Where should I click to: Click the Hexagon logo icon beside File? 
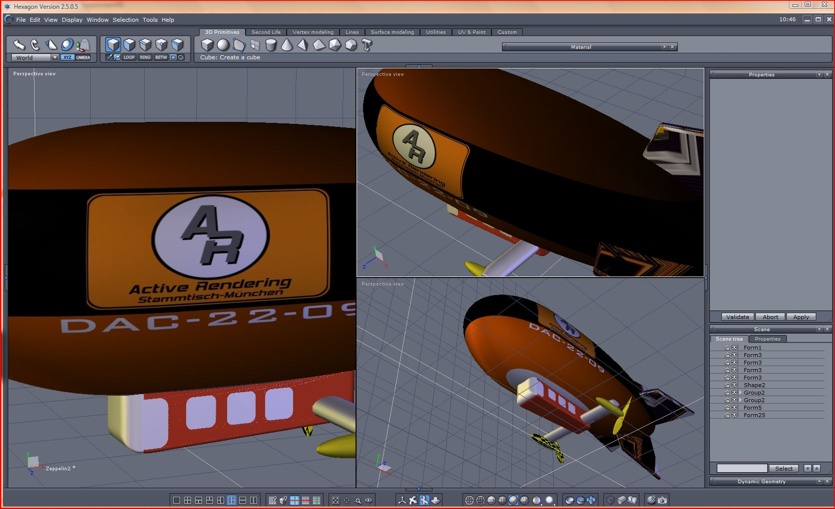pos(8,20)
